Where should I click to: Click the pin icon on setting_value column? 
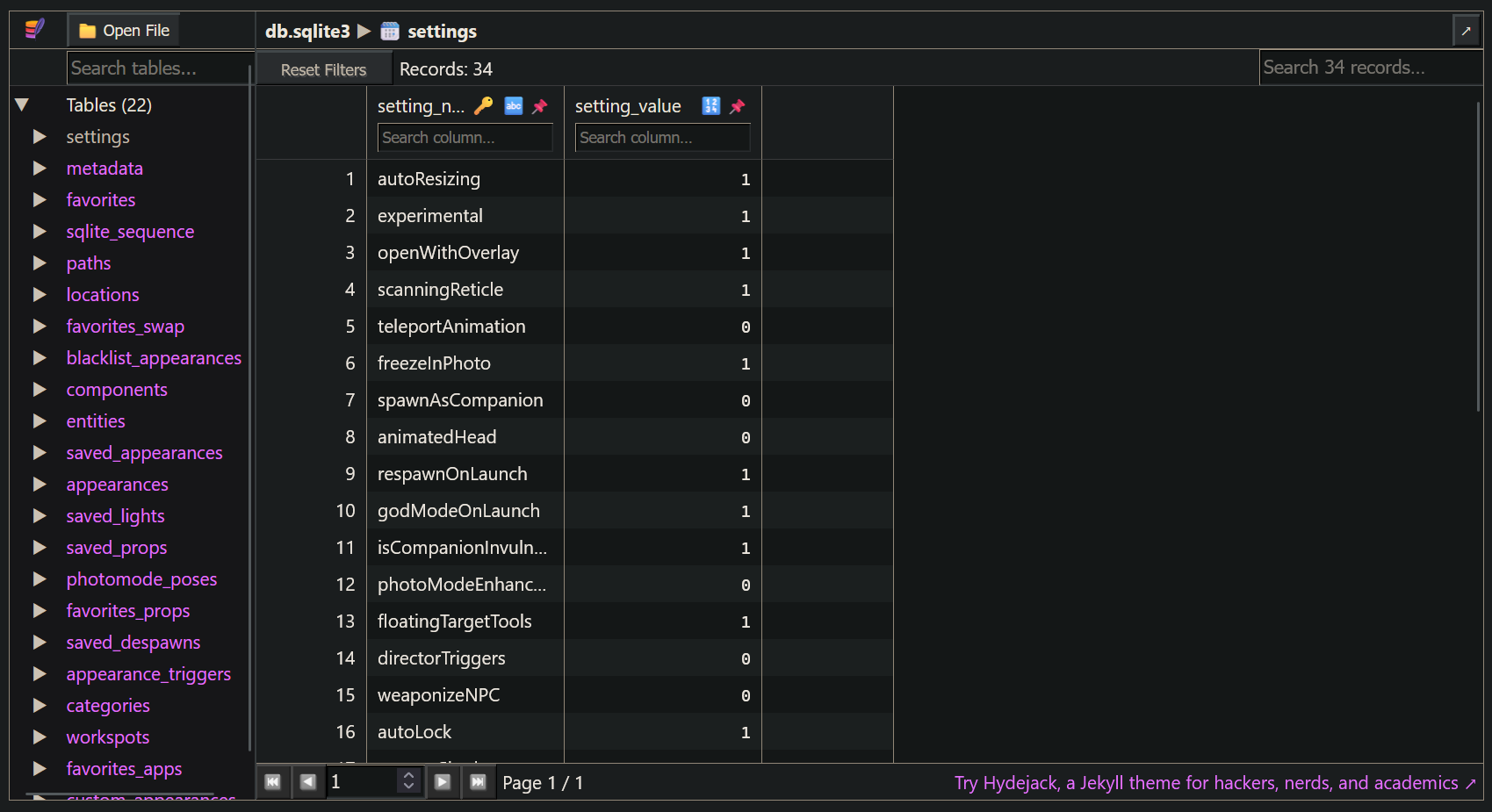click(x=738, y=106)
